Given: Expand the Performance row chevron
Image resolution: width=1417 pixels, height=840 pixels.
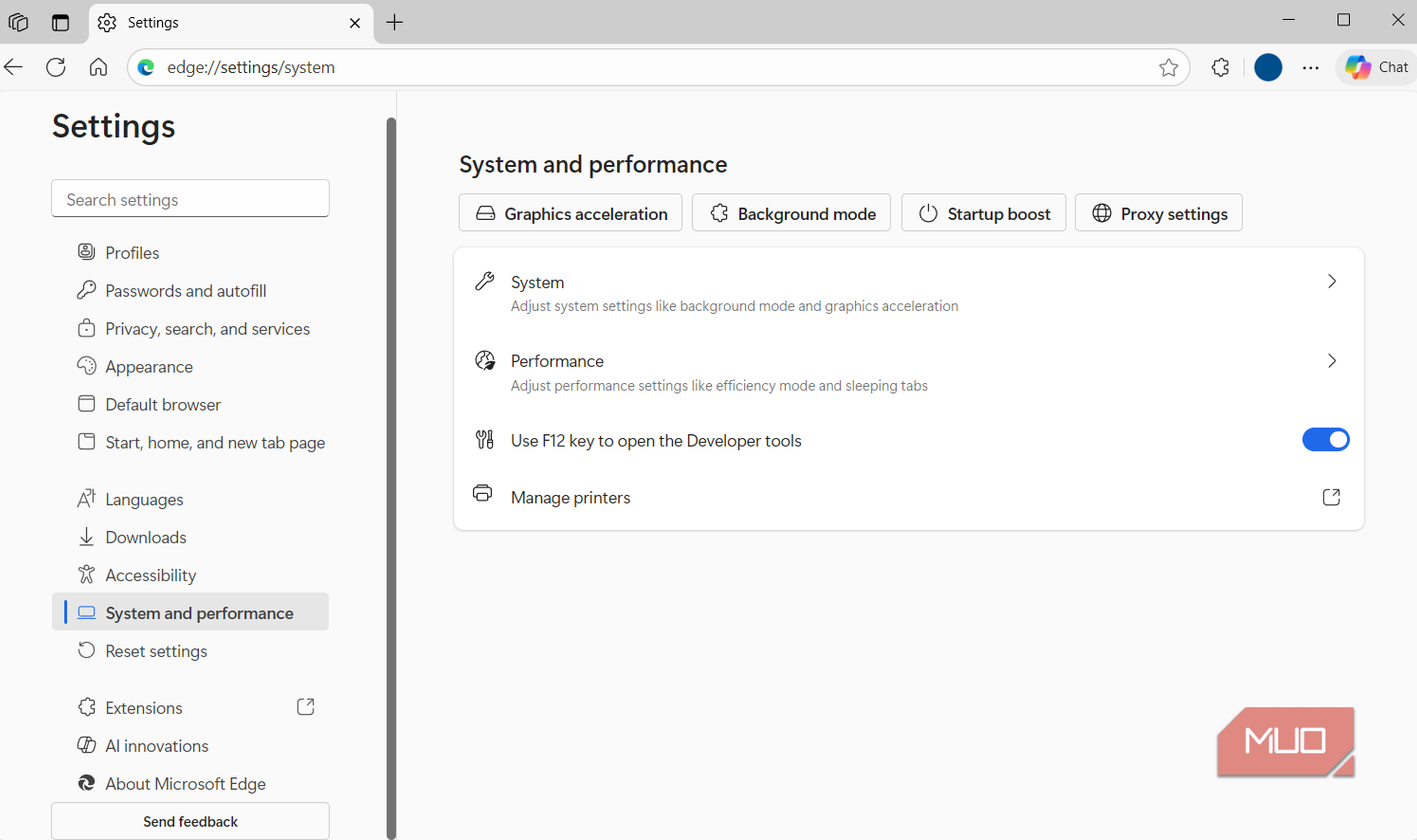Looking at the screenshot, I should [x=1332, y=361].
